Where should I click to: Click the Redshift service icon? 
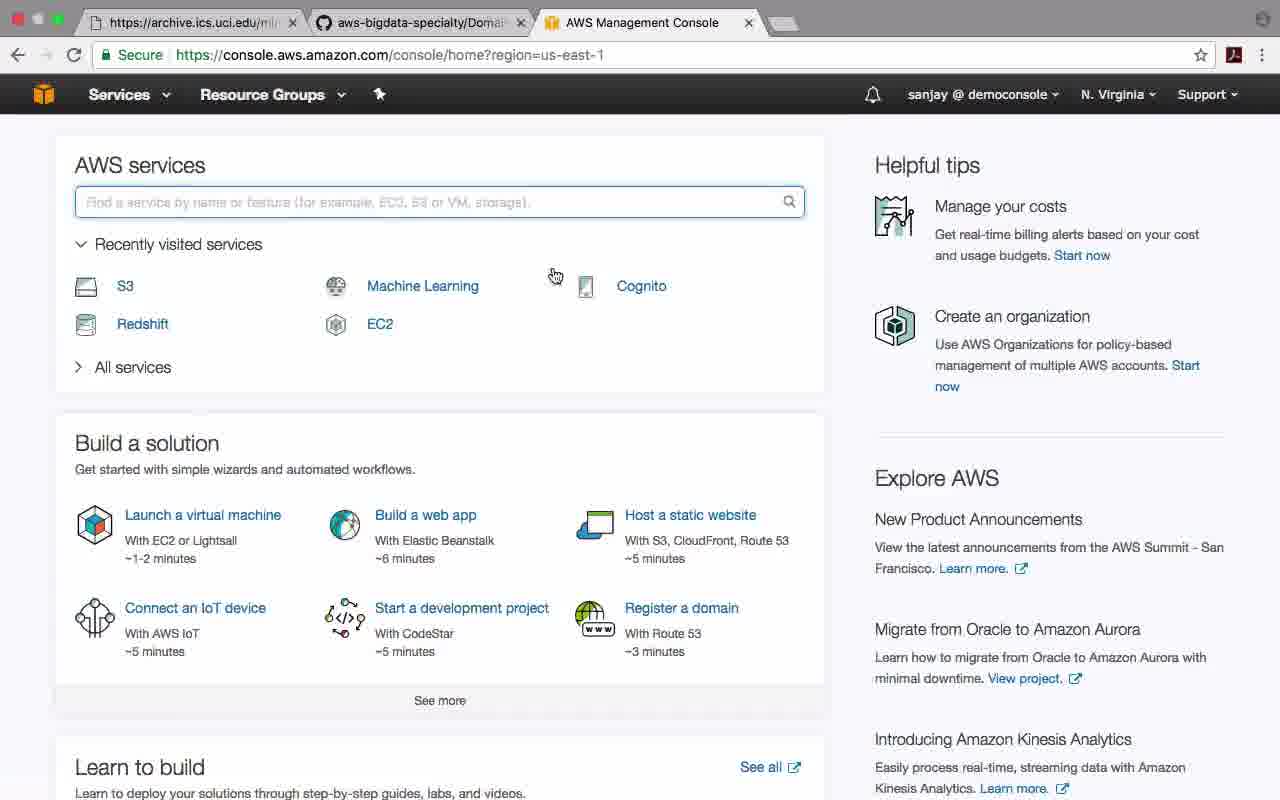tap(86, 324)
